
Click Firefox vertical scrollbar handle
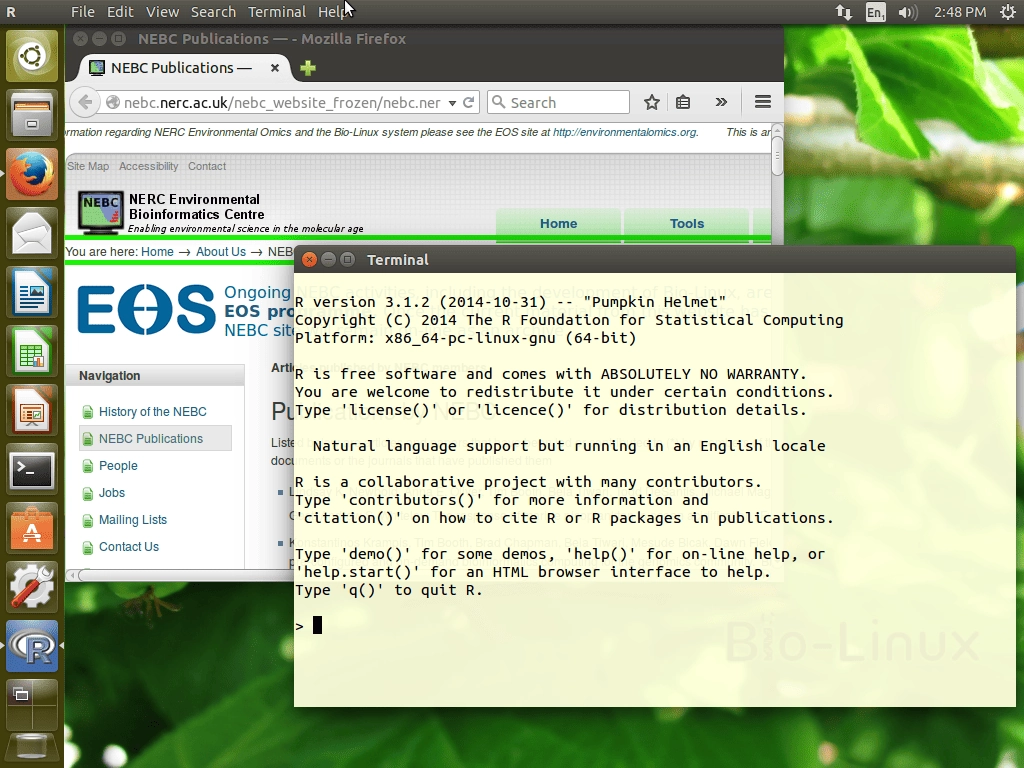pos(777,155)
